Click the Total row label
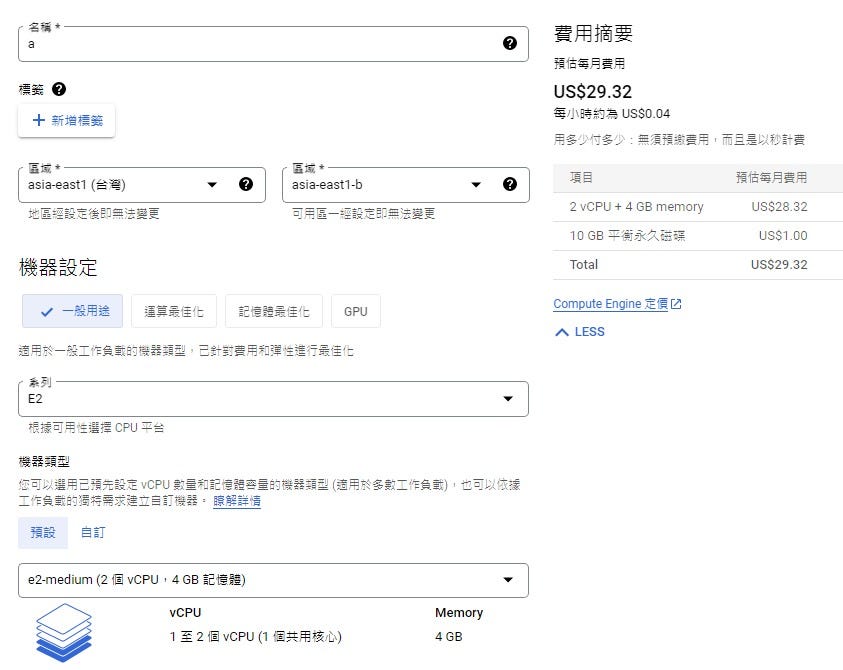This screenshot has height=670, width=843. [x=584, y=265]
